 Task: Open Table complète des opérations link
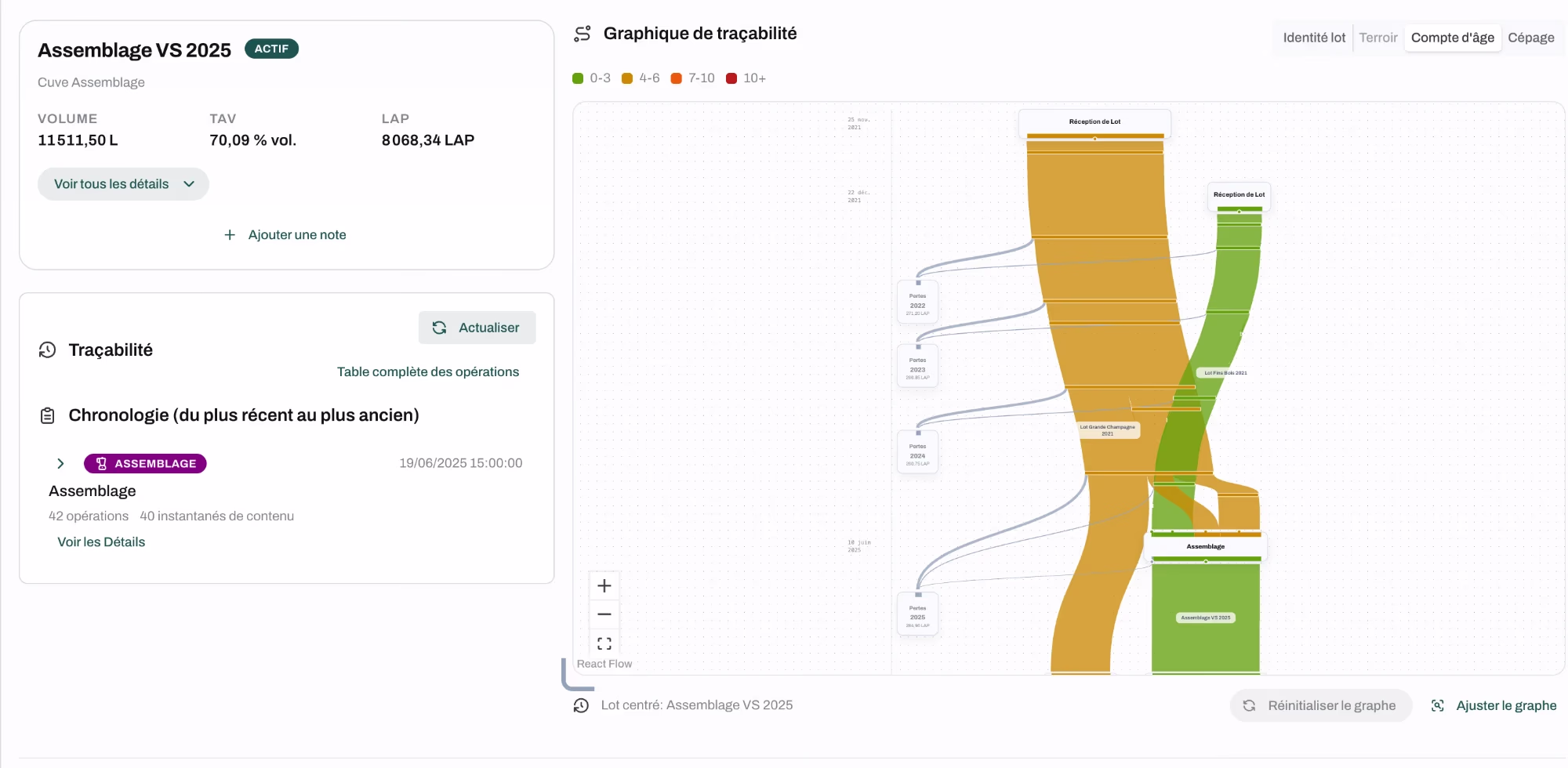click(428, 371)
